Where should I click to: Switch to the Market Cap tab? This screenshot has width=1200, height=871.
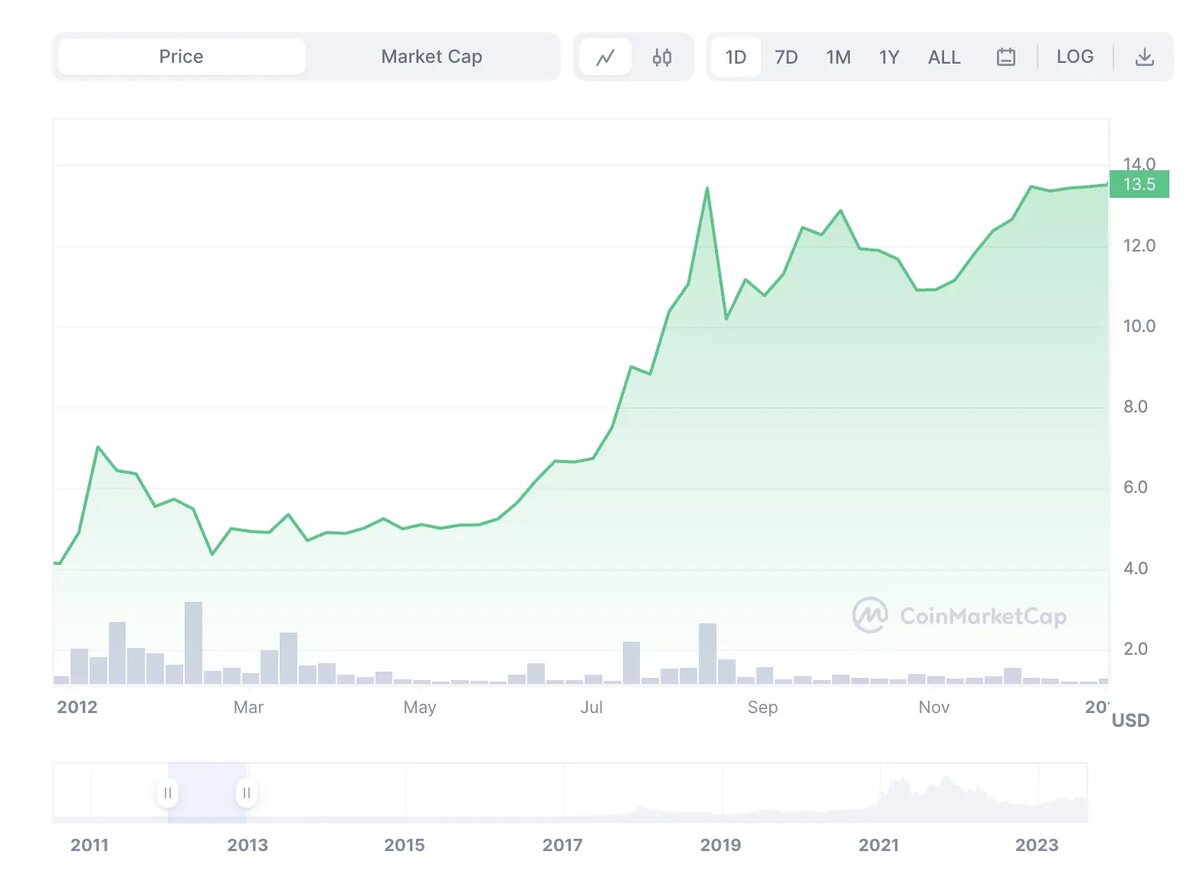pos(431,57)
